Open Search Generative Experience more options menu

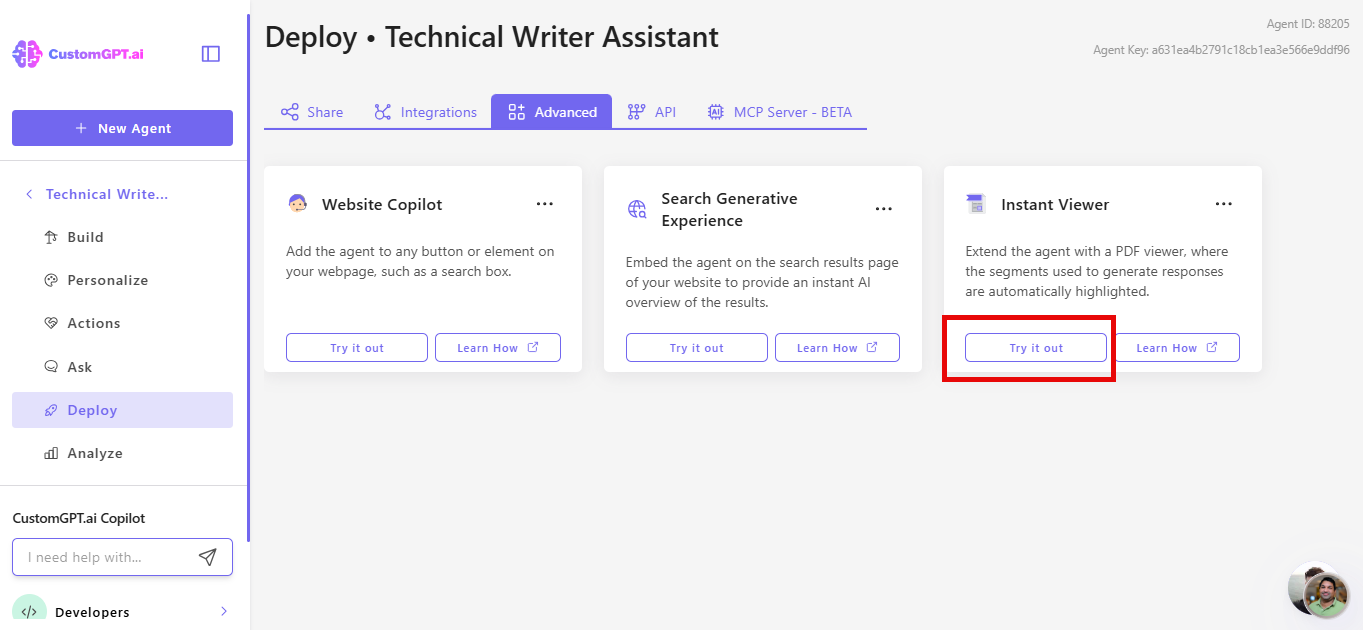tap(884, 209)
